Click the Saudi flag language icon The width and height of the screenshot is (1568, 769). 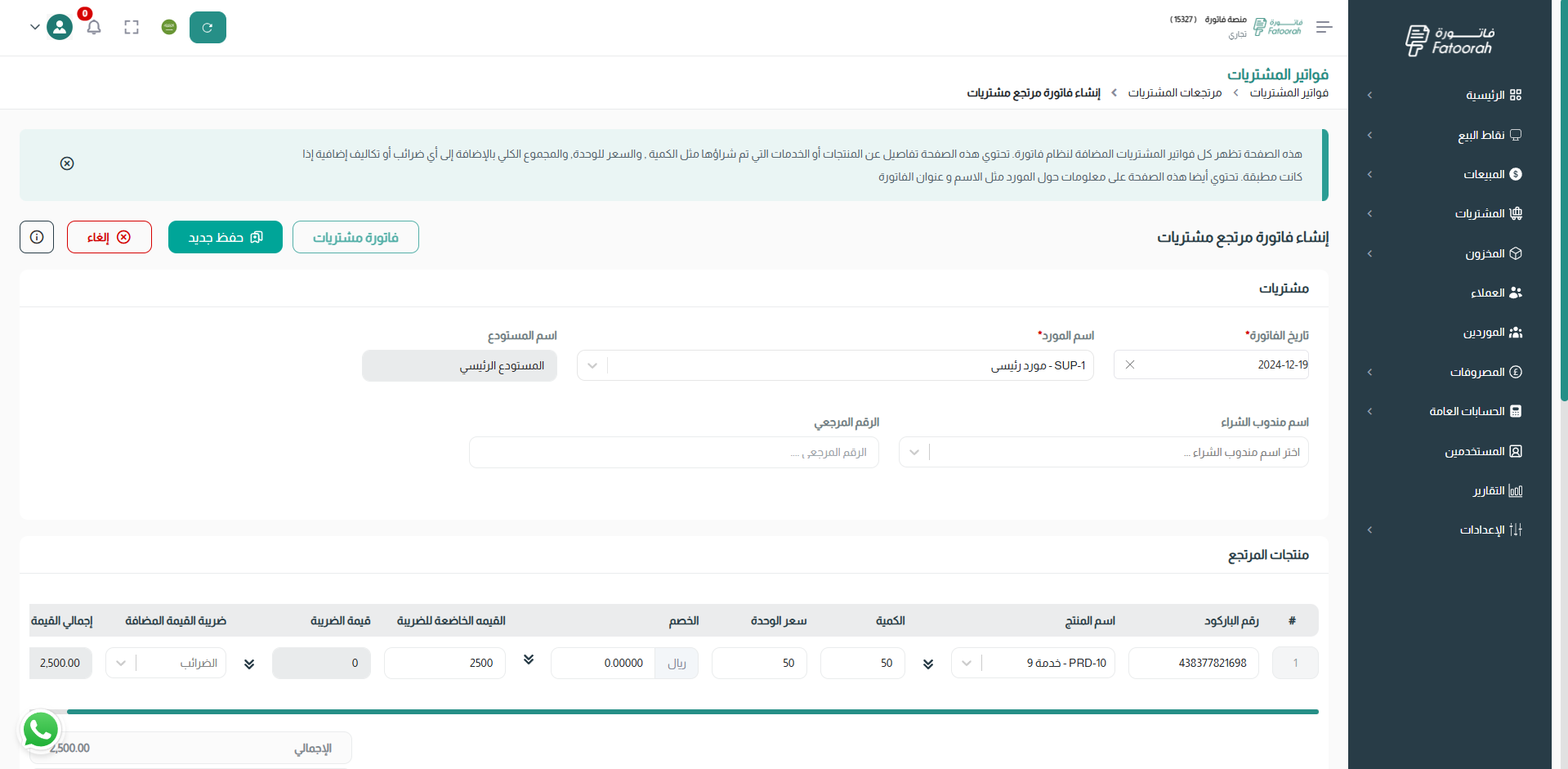[x=169, y=27]
